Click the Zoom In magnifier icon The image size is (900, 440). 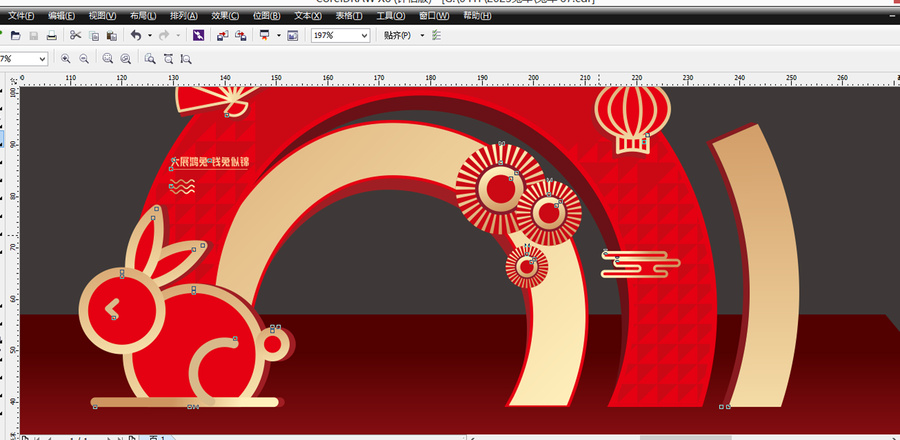pos(65,59)
